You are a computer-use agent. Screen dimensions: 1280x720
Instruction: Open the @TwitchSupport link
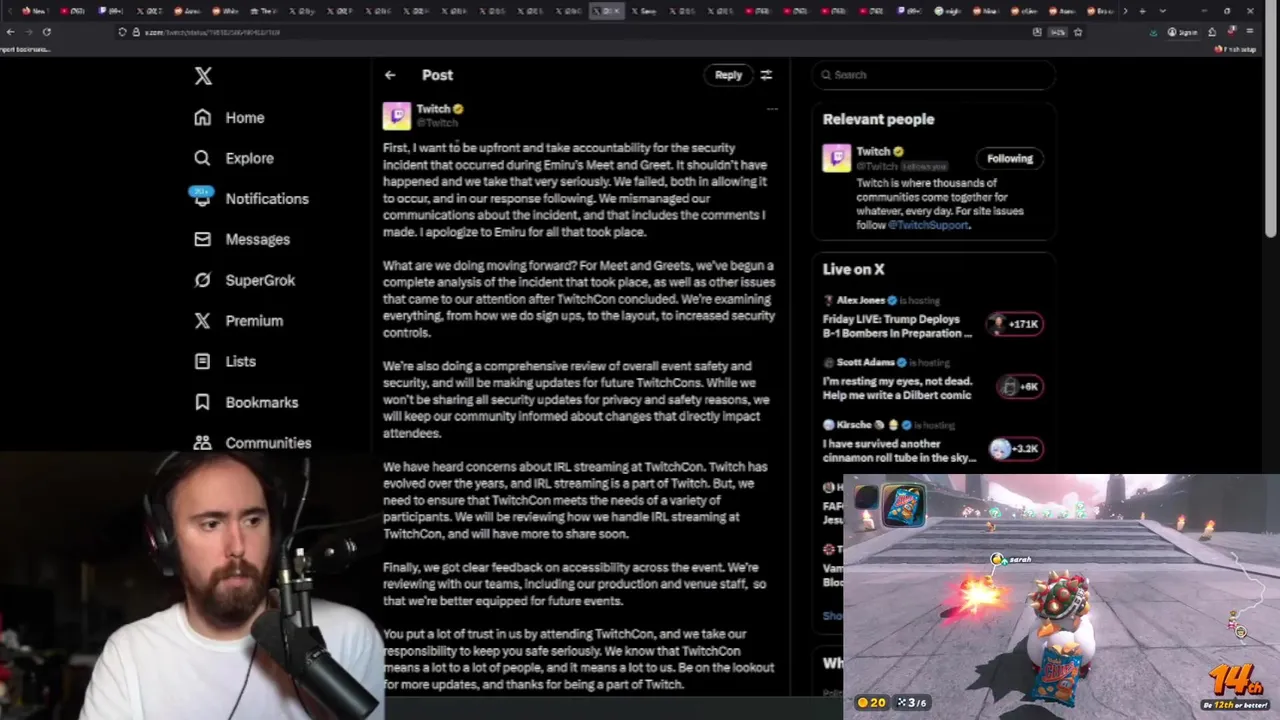tap(927, 225)
